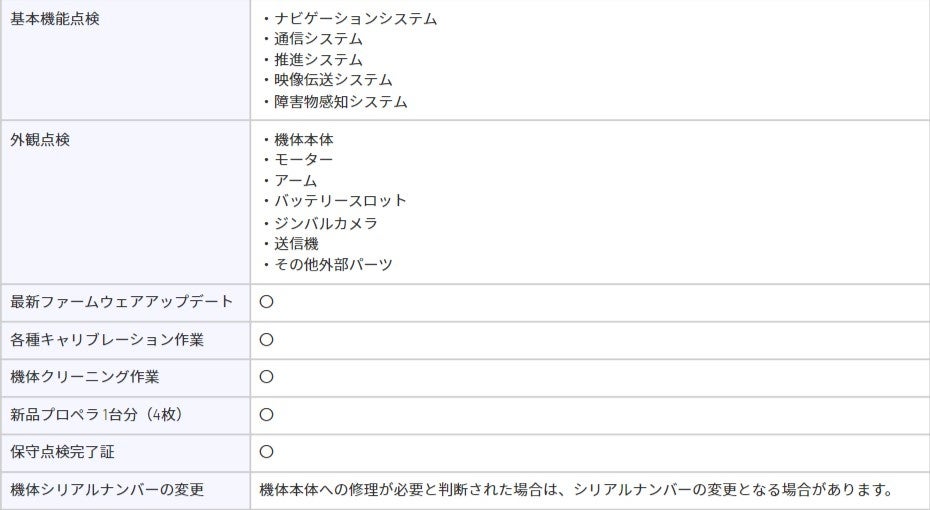The height and width of the screenshot is (510, 930).
Task: Click the serial number change explanation text
Action: click(577, 490)
